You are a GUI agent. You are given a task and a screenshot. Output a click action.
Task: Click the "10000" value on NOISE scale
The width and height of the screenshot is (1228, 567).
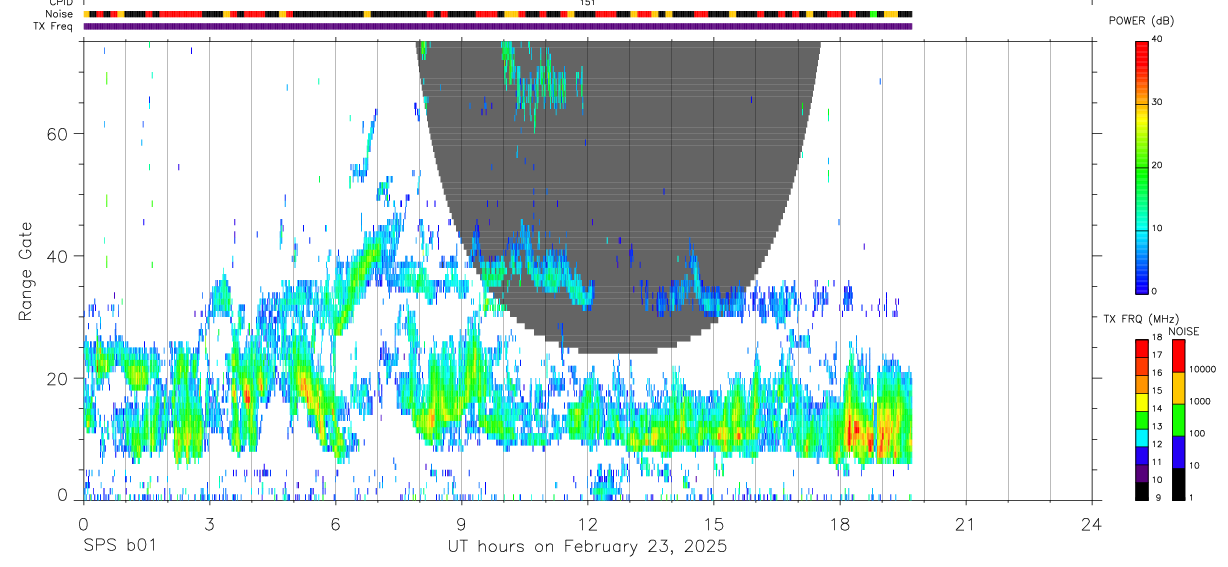(1202, 370)
